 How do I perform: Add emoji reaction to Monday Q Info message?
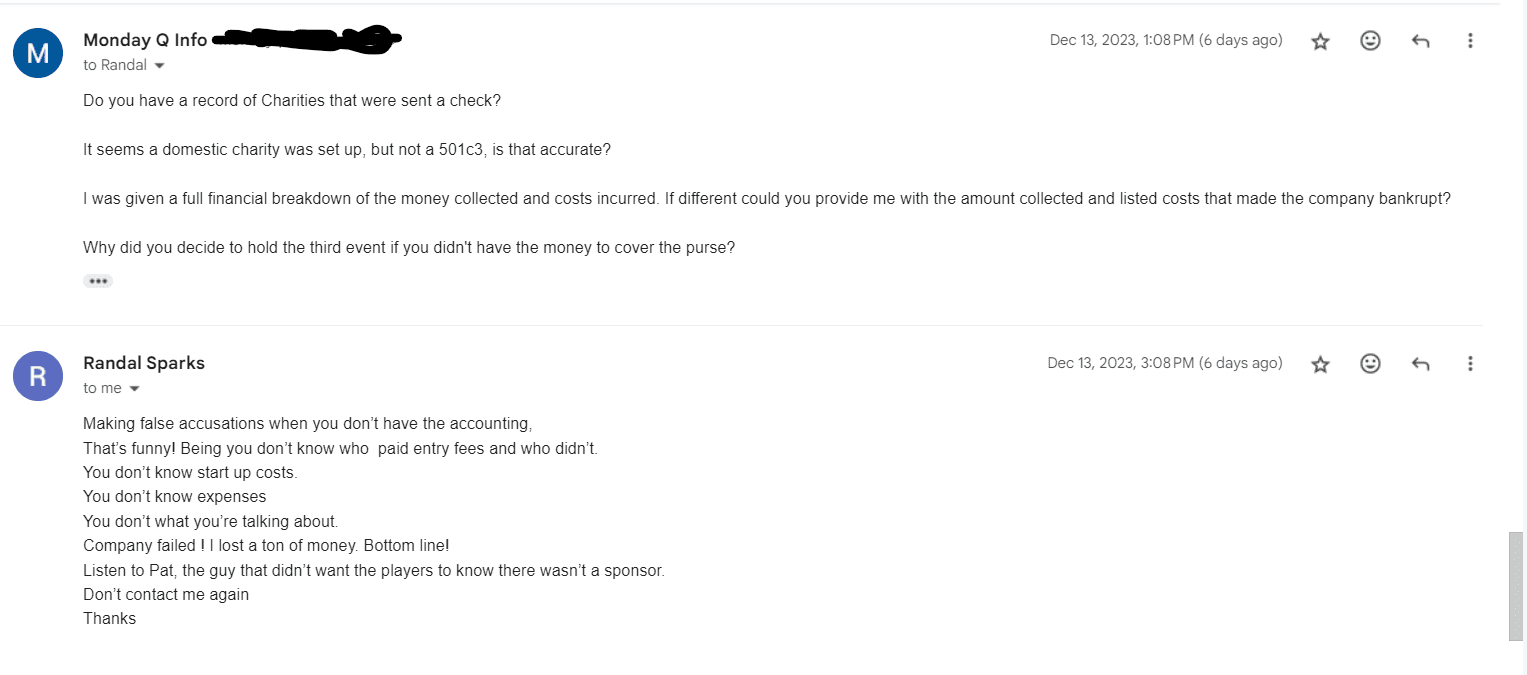click(x=1370, y=41)
